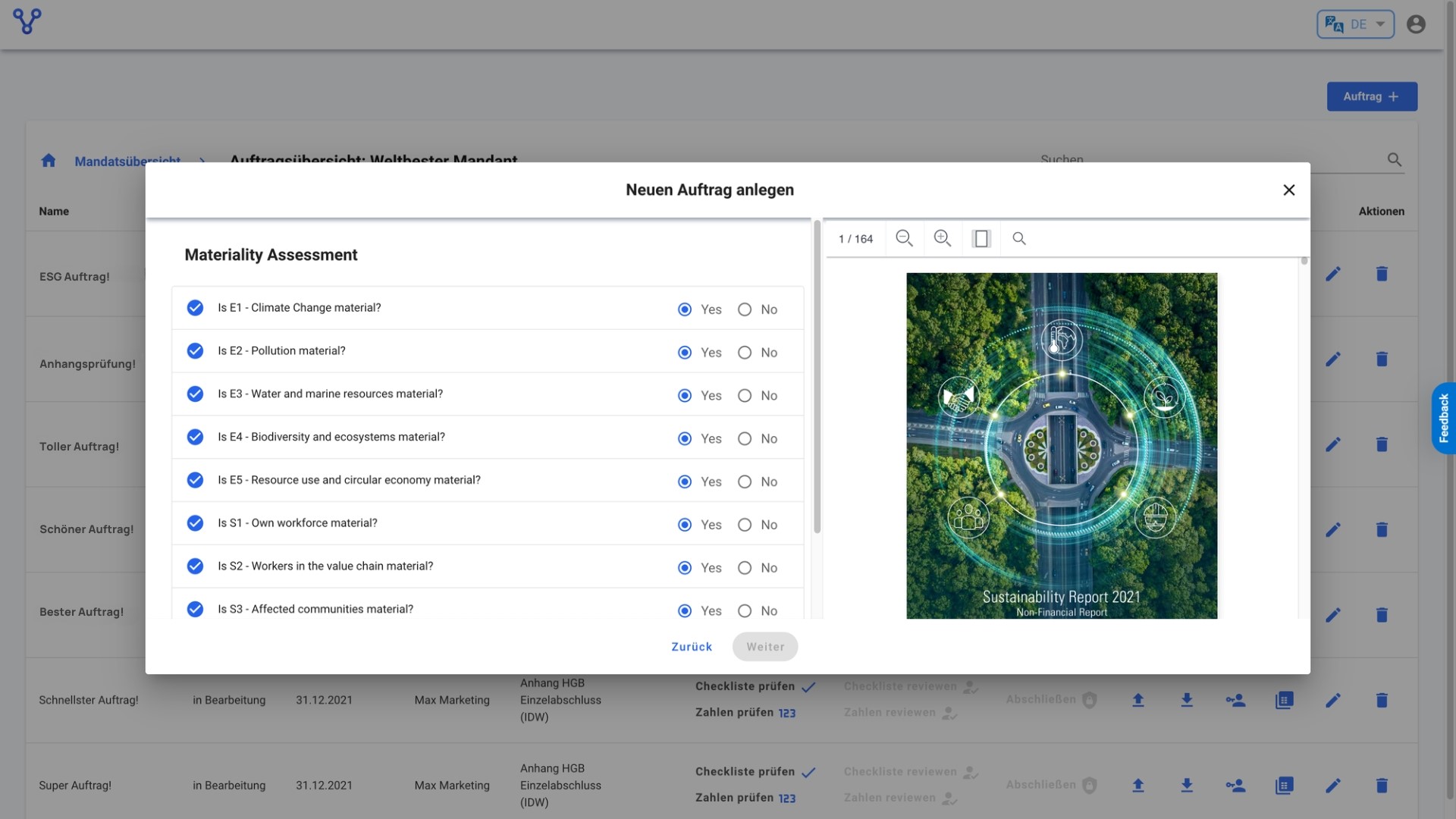The width and height of the screenshot is (1456, 819).
Task: Click the Zurück button
Action: pyautogui.click(x=692, y=647)
